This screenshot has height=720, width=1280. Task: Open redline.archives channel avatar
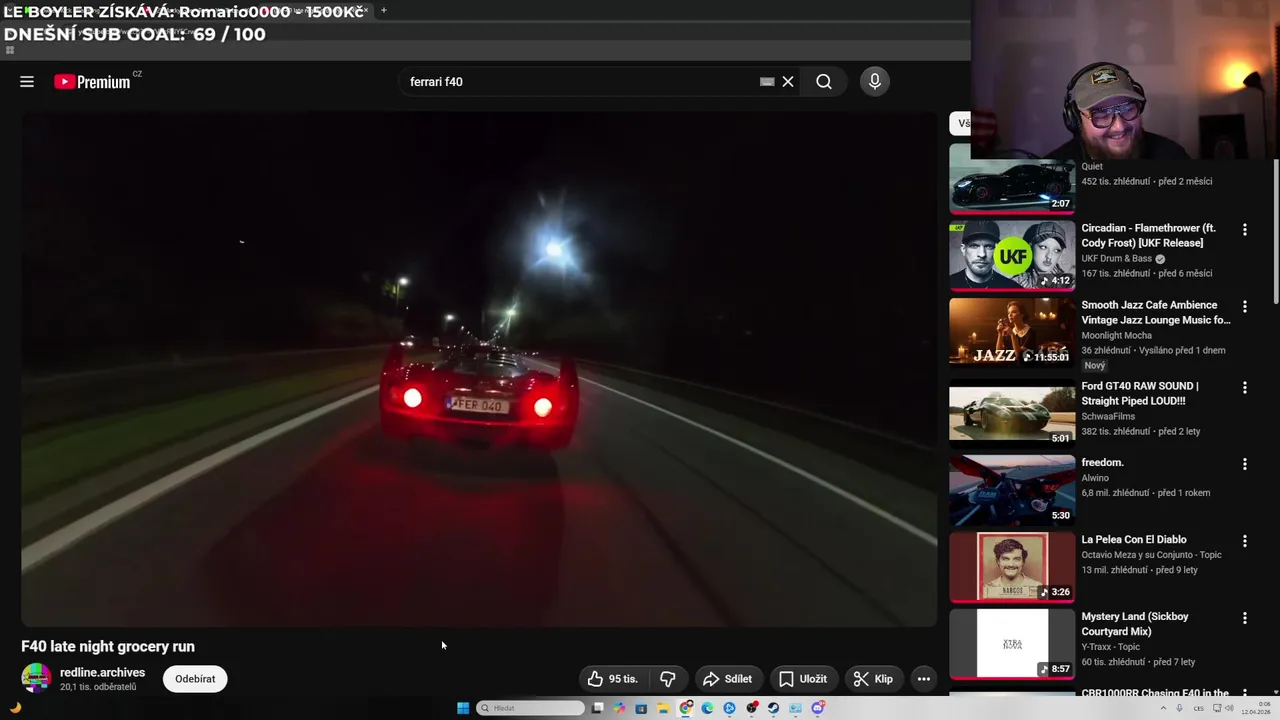tap(37, 678)
